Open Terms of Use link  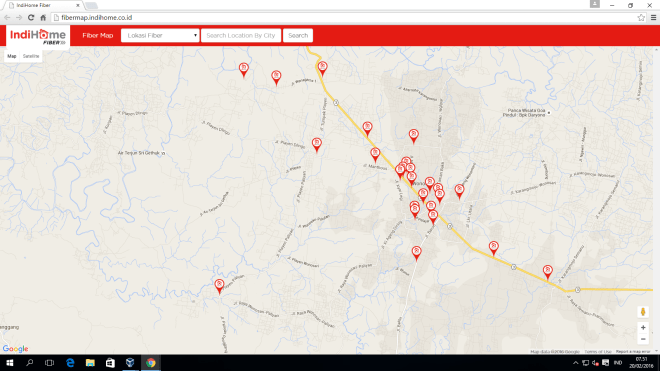click(598, 352)
